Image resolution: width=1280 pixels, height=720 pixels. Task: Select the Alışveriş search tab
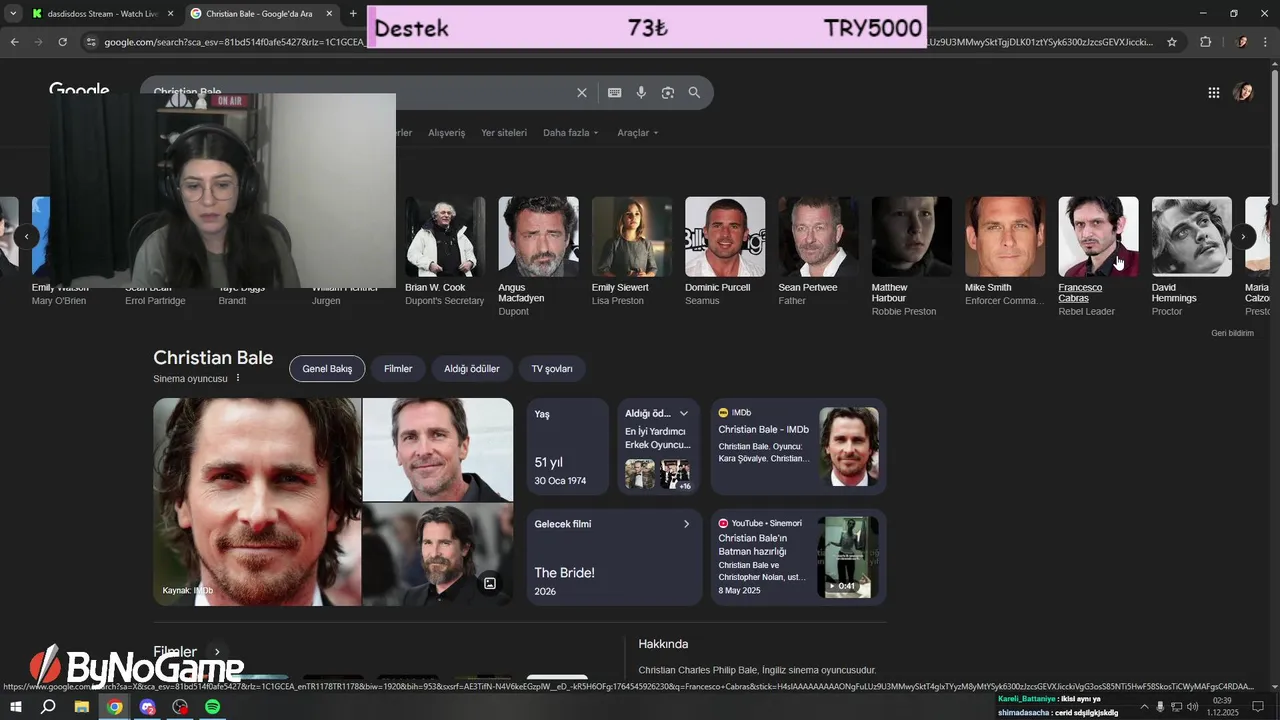[447, 133]
